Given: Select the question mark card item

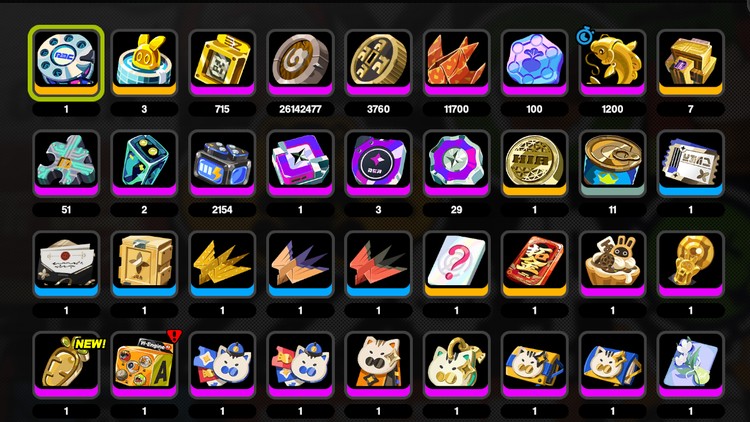Looking at the screenshot, I should click(456, 264).
